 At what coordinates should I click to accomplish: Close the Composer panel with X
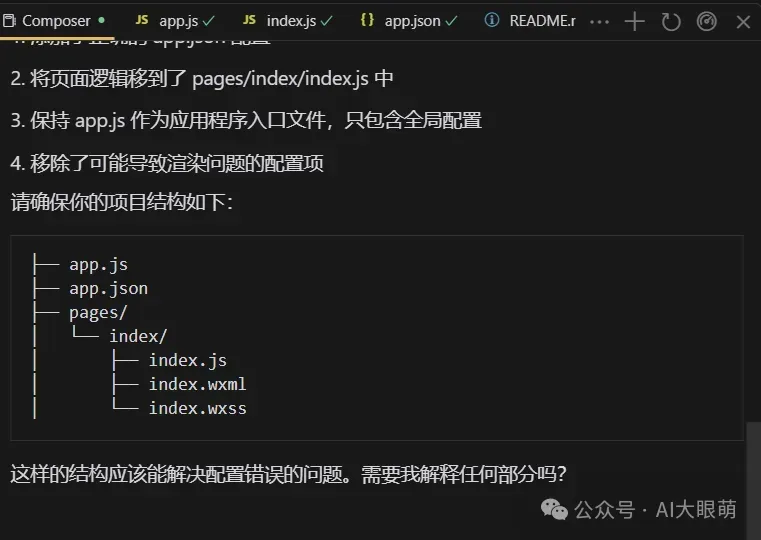[x=743, y=21]
